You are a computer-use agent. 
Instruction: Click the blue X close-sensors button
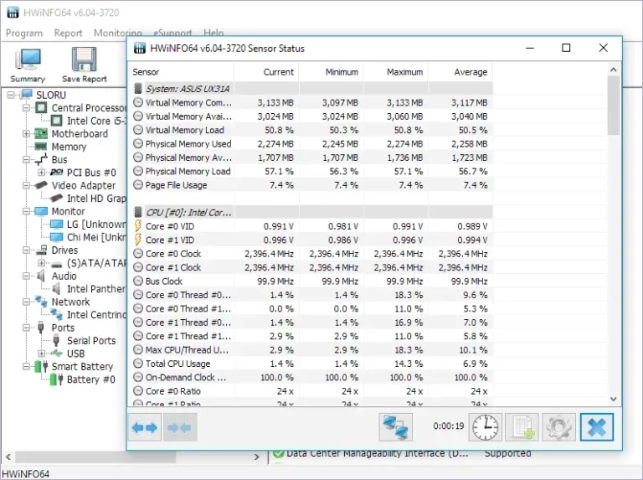pyautogui.click(x=597, y=427)
